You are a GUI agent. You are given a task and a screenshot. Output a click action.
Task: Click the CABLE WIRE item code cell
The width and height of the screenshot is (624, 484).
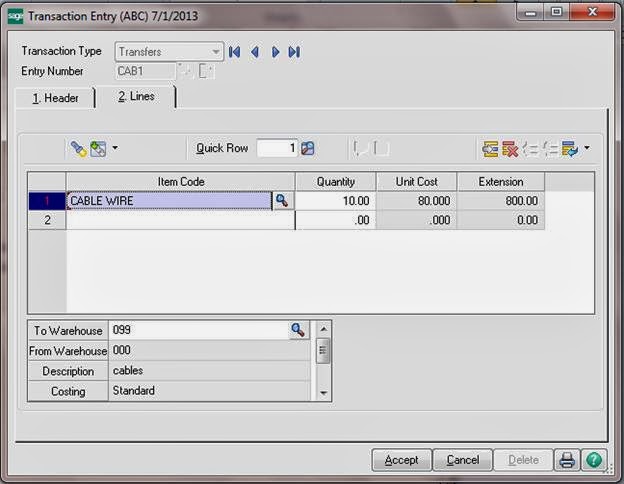pos(169,201)
